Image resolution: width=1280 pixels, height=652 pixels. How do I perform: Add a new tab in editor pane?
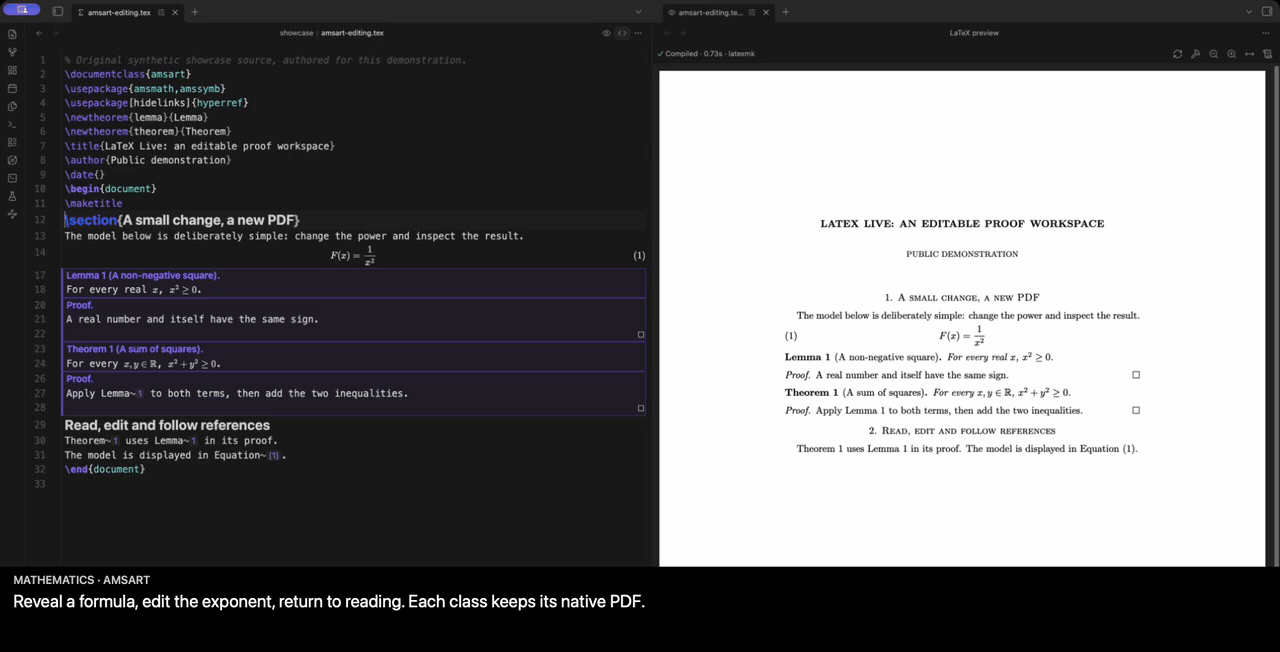(194, 12)
